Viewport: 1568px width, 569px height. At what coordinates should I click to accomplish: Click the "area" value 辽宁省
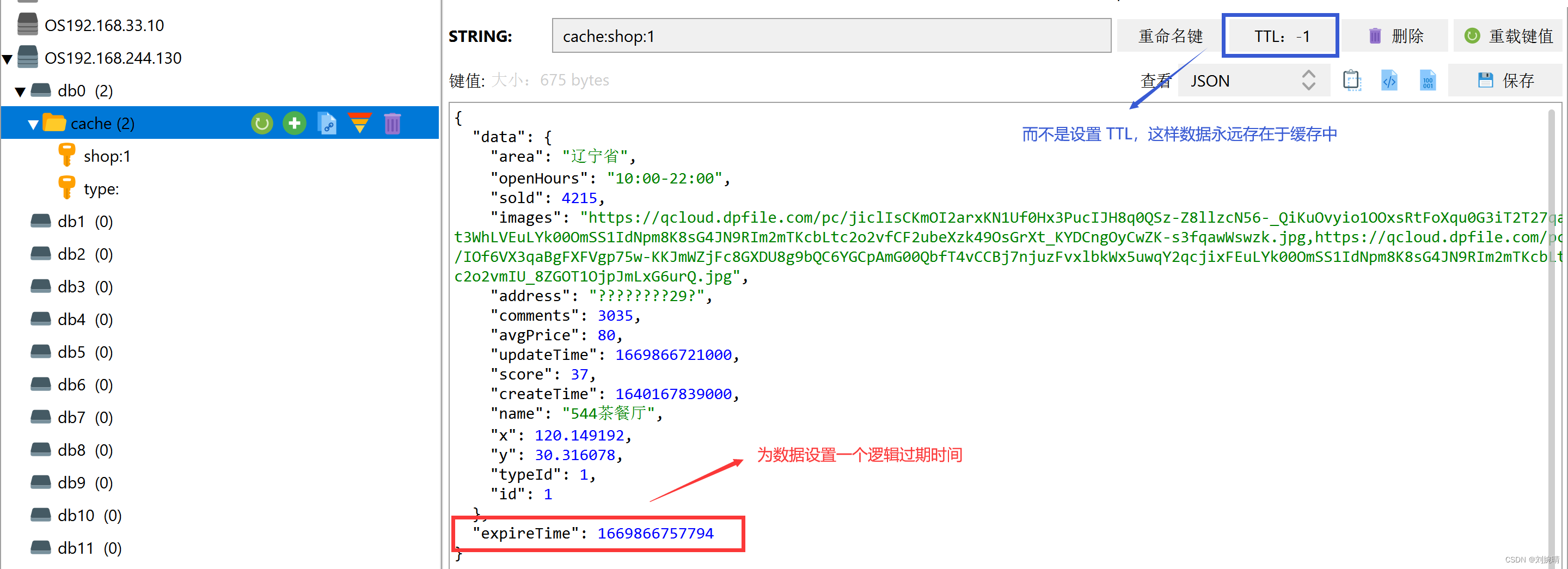[x=595, y=156]
